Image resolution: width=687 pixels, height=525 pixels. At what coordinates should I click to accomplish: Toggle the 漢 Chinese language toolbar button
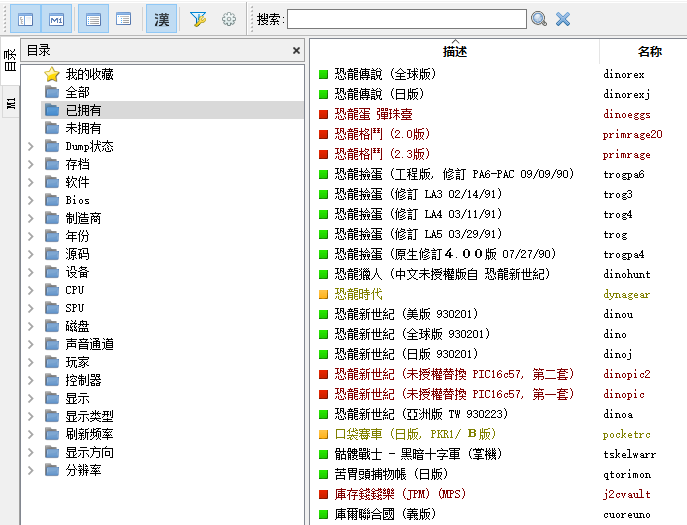click(x=161, y=19)
